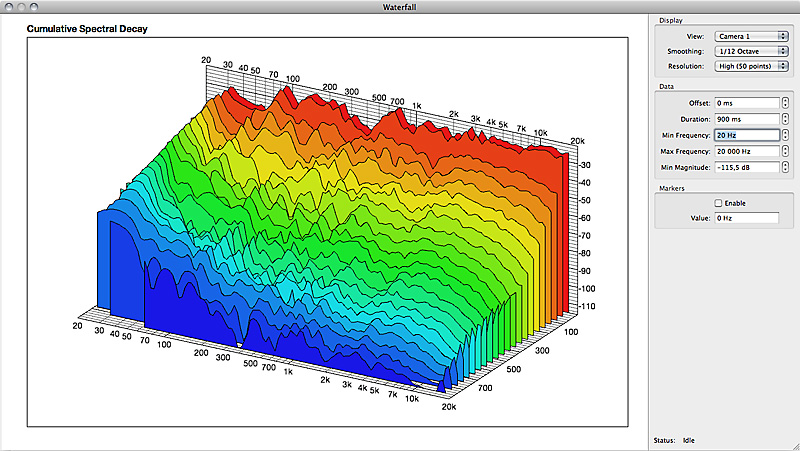Increase Min Magnitude via stepper up arrow
Viewport: 800px width, 451px height.
pyautogui.click(x=786, y=164)
